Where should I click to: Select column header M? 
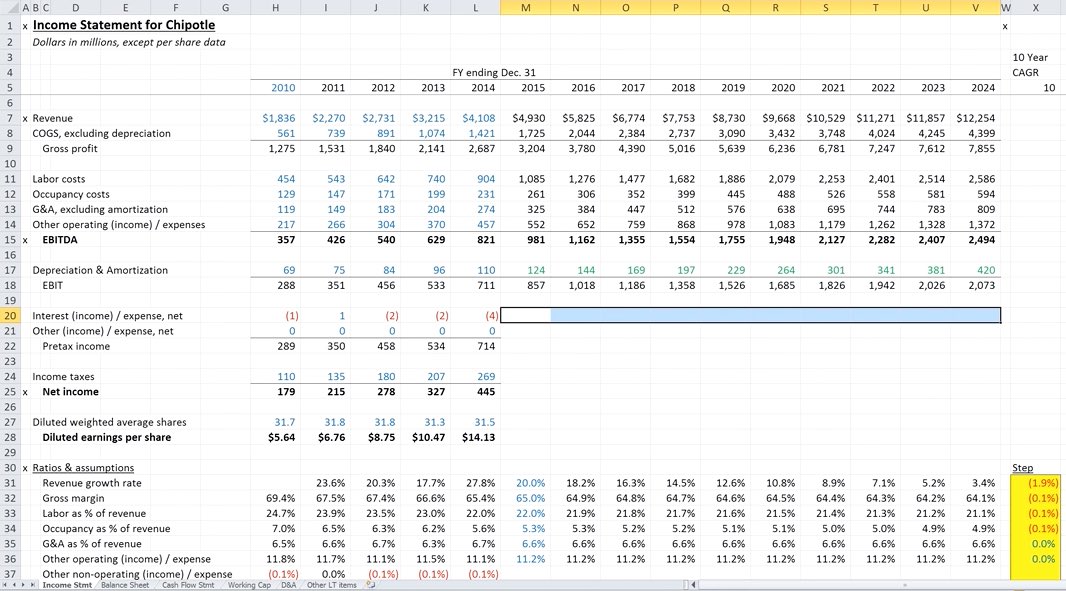click(526, 7)
